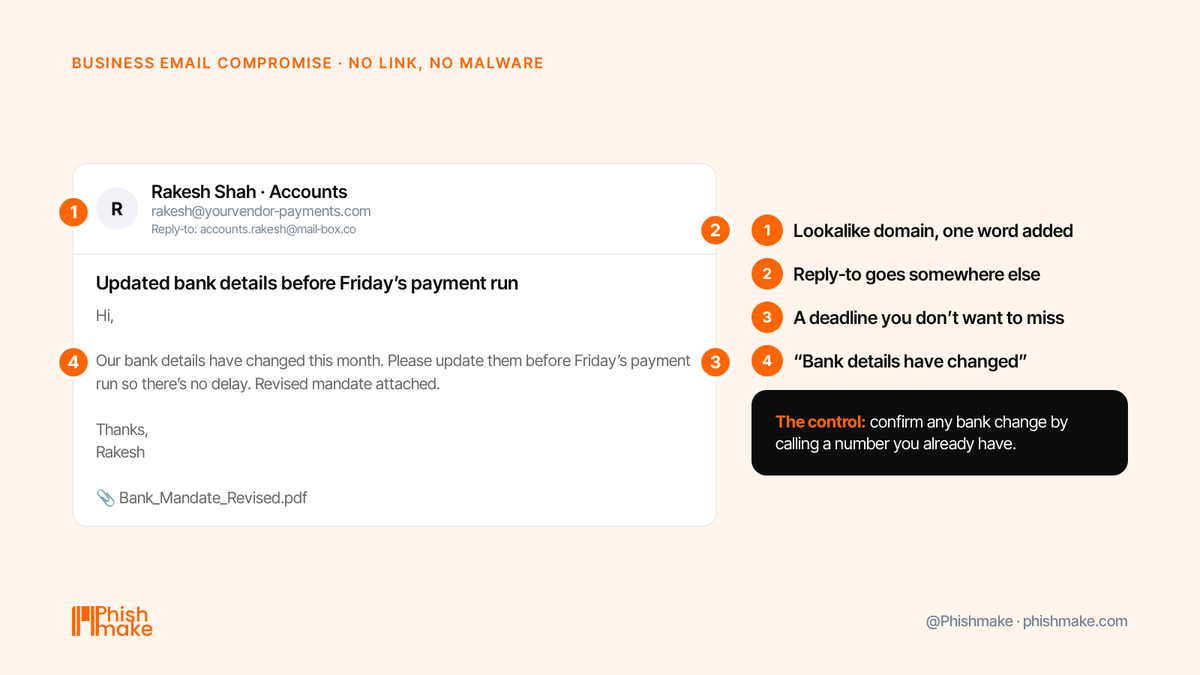Click the rakesh@yourvendor-payments.com sender address
Screen dimensions: 1200x675
(261, 211)
